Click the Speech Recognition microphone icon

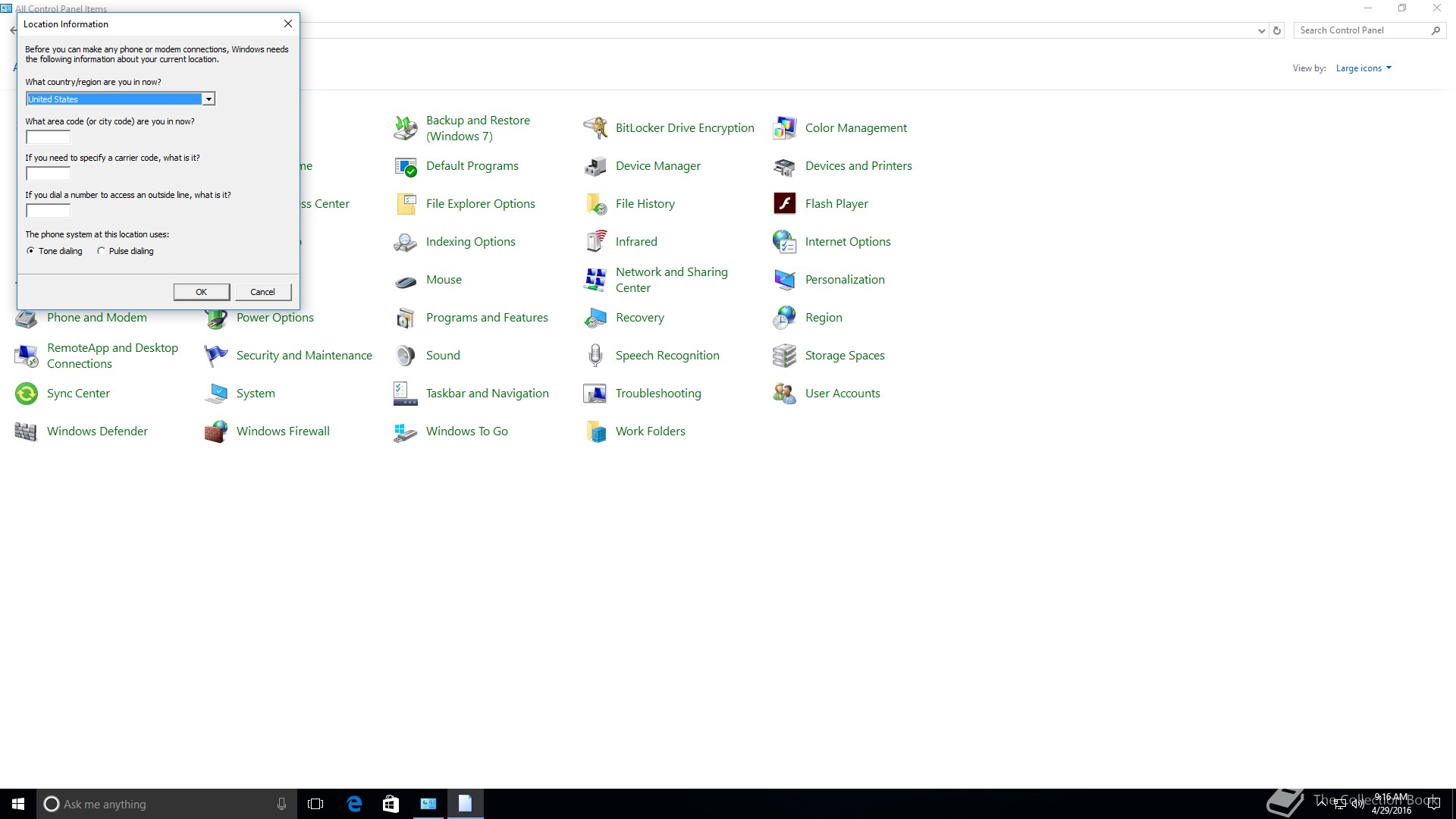tap(595, 356)
